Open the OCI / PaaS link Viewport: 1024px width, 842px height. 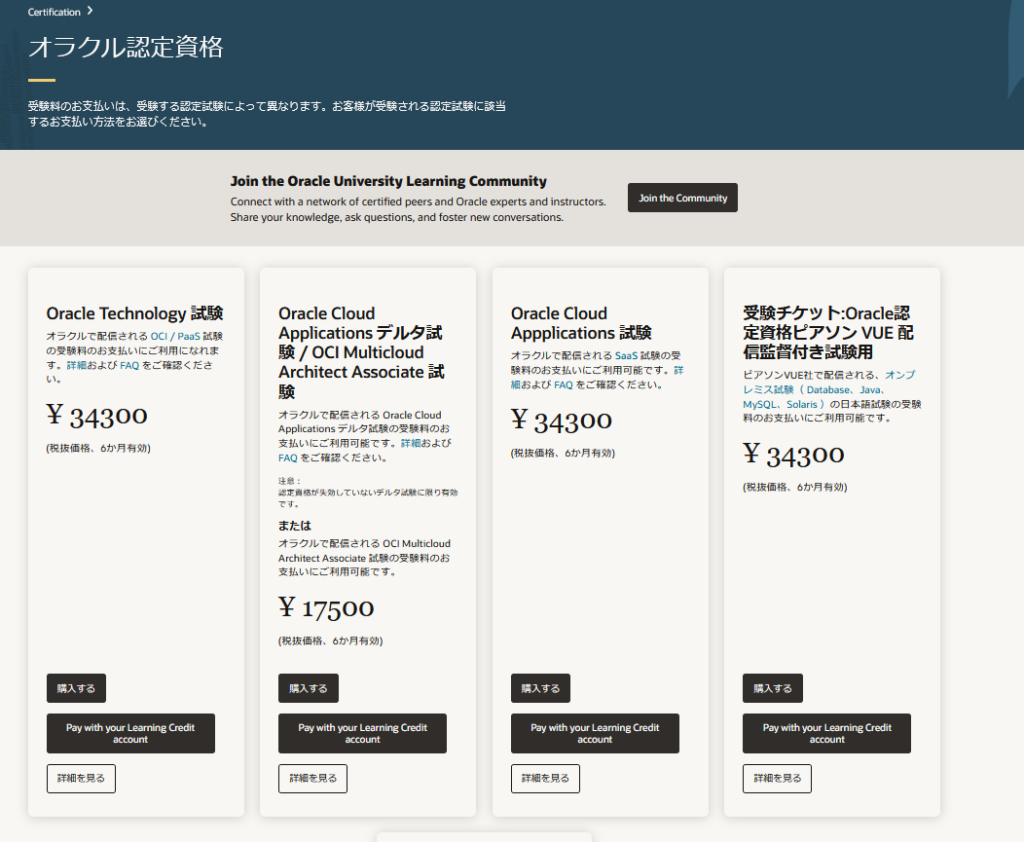click(174, 337)
